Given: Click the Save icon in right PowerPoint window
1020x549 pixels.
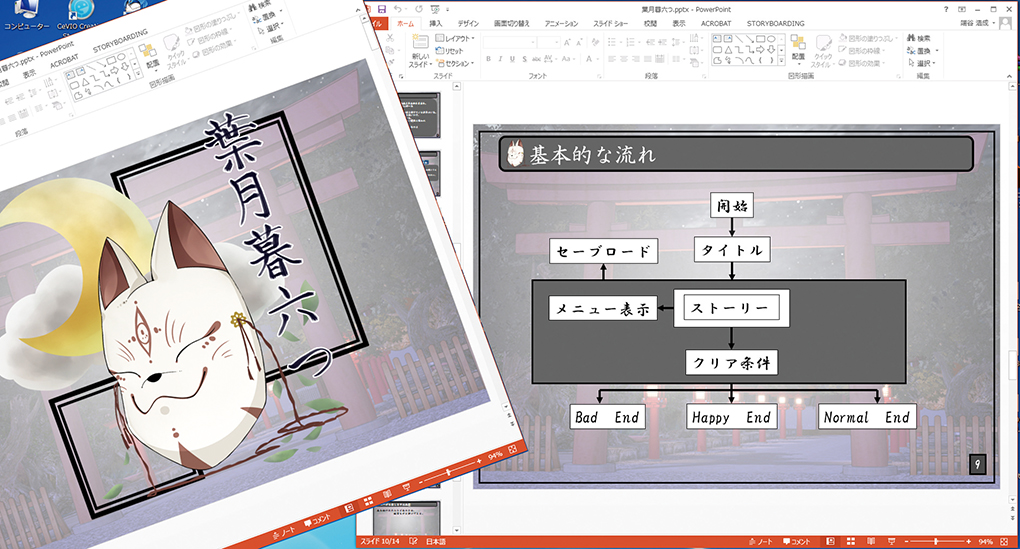Looking at the screenshot, I should click(x=382, y=9).
